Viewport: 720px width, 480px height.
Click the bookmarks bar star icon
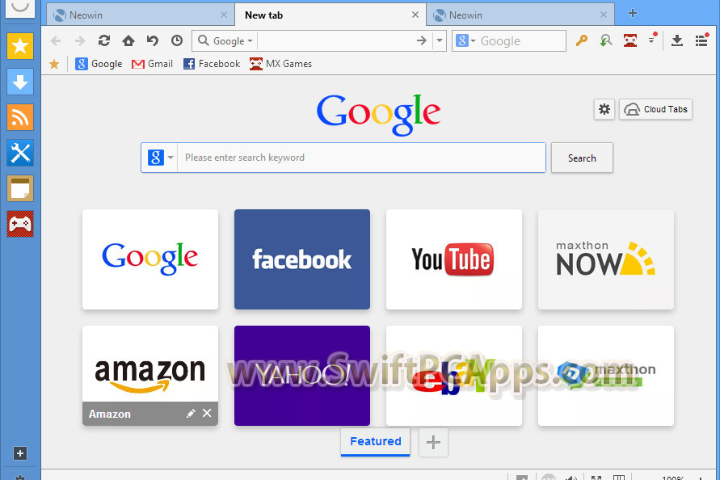point(54,64)
